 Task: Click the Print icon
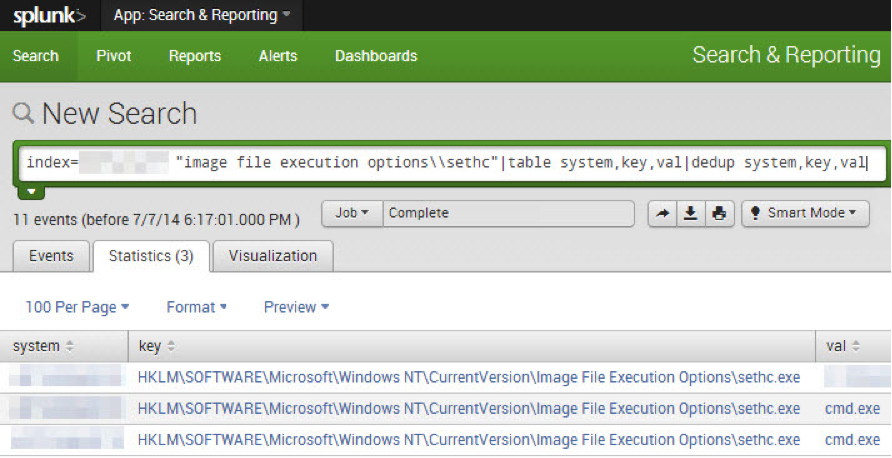(720, 213)
